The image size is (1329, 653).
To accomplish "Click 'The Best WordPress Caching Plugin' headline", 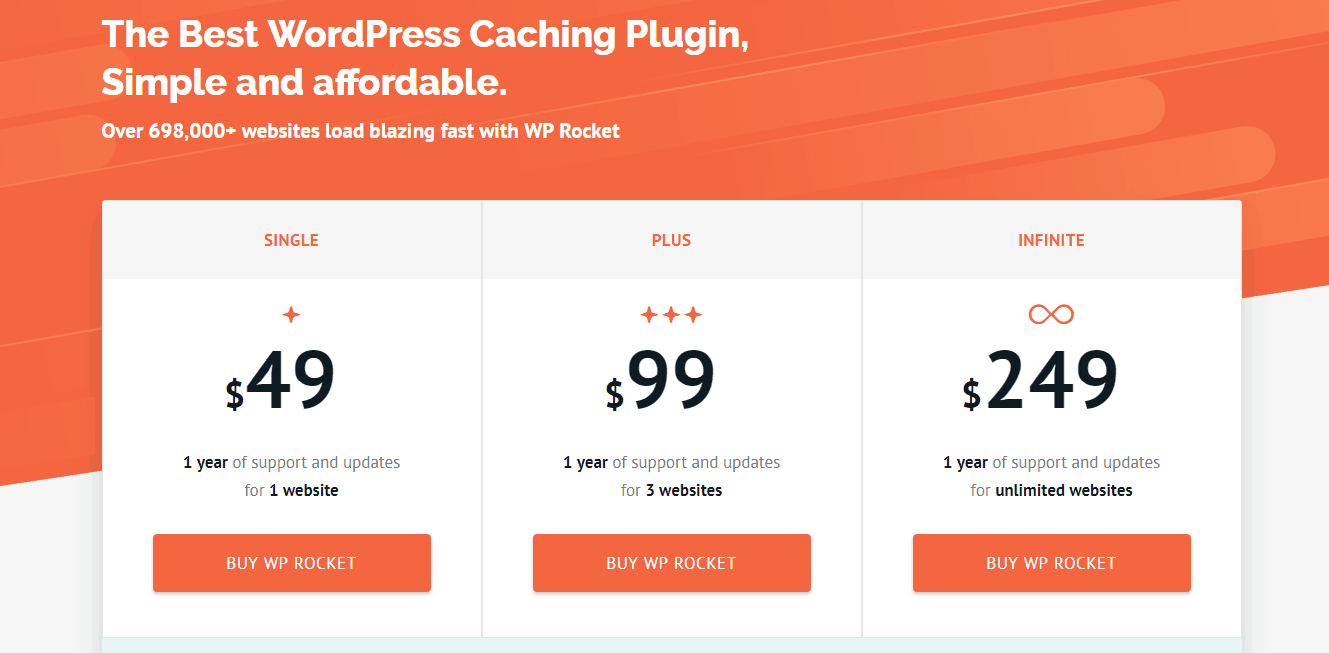I will click(426, 34).
